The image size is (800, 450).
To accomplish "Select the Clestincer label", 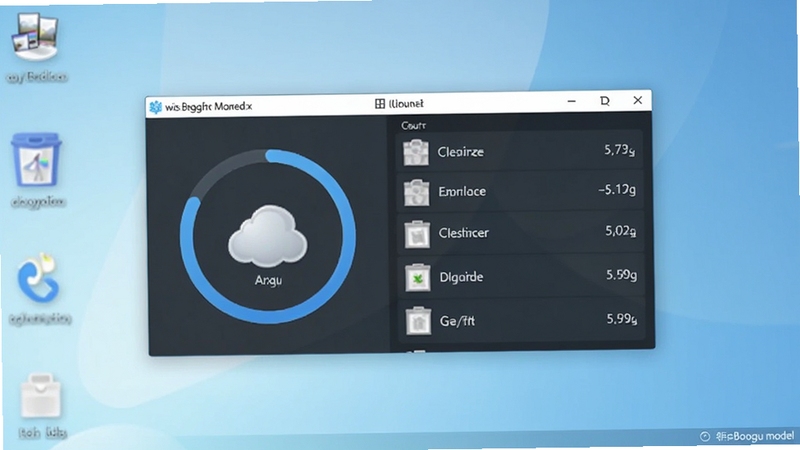I will [x=464, y=233].
